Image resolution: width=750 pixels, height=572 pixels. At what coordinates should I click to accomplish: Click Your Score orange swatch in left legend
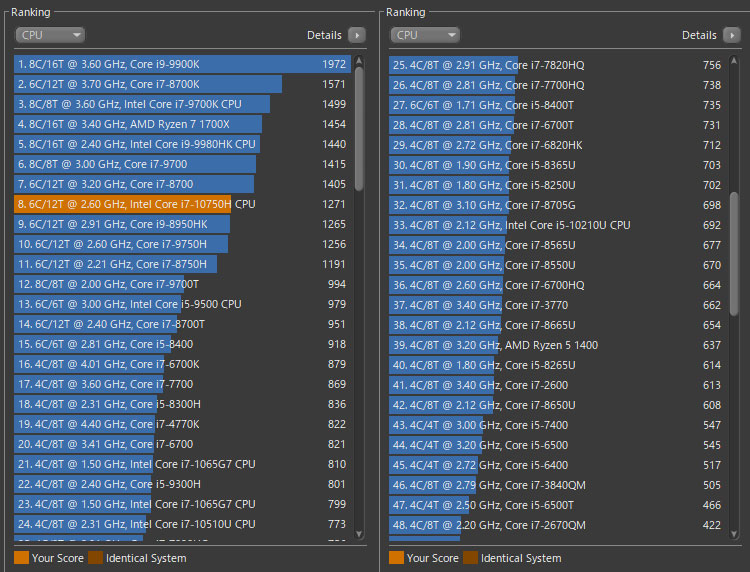click(x=21, y=558)
